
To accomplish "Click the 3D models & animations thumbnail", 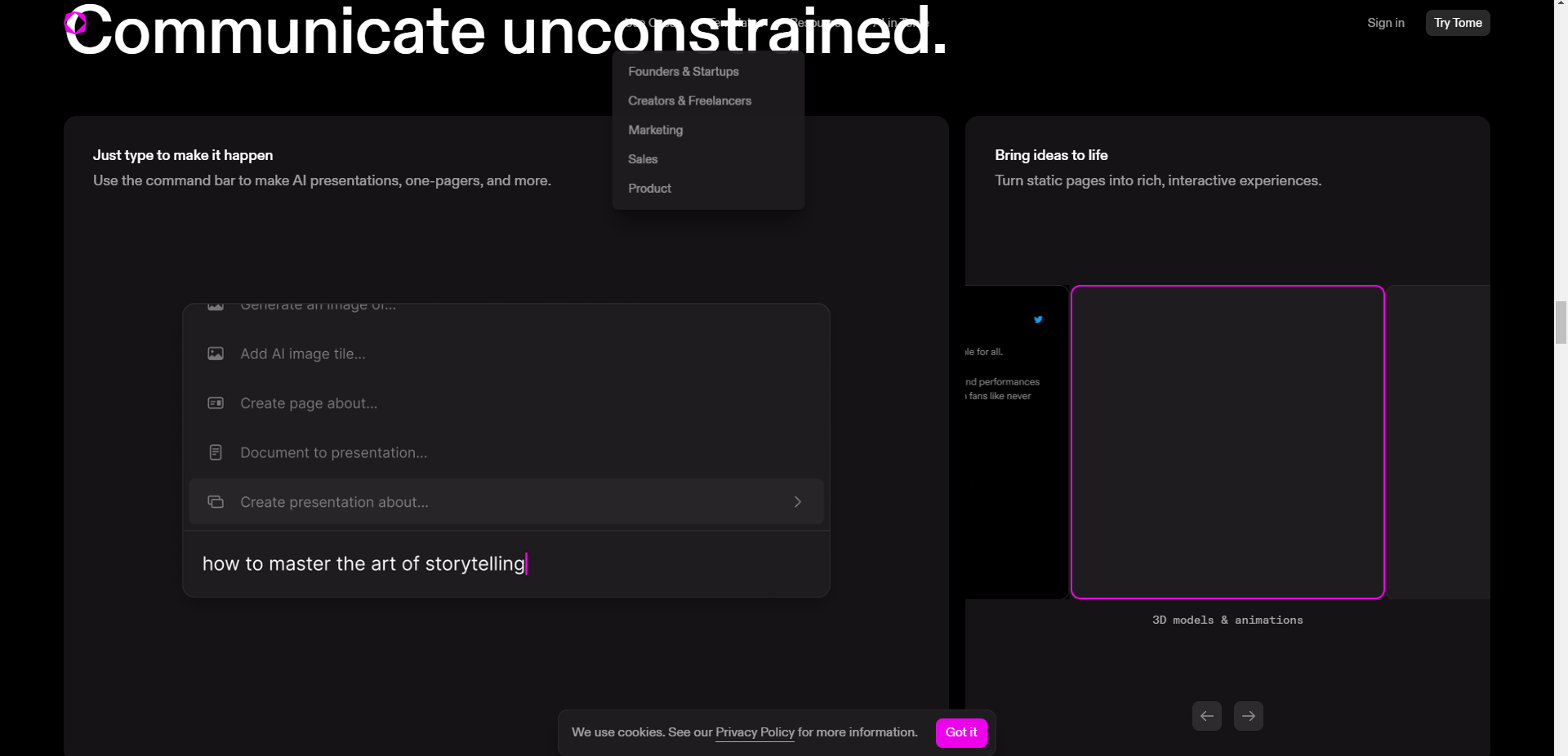I will pyautogui.click(x=1227, y=442).
